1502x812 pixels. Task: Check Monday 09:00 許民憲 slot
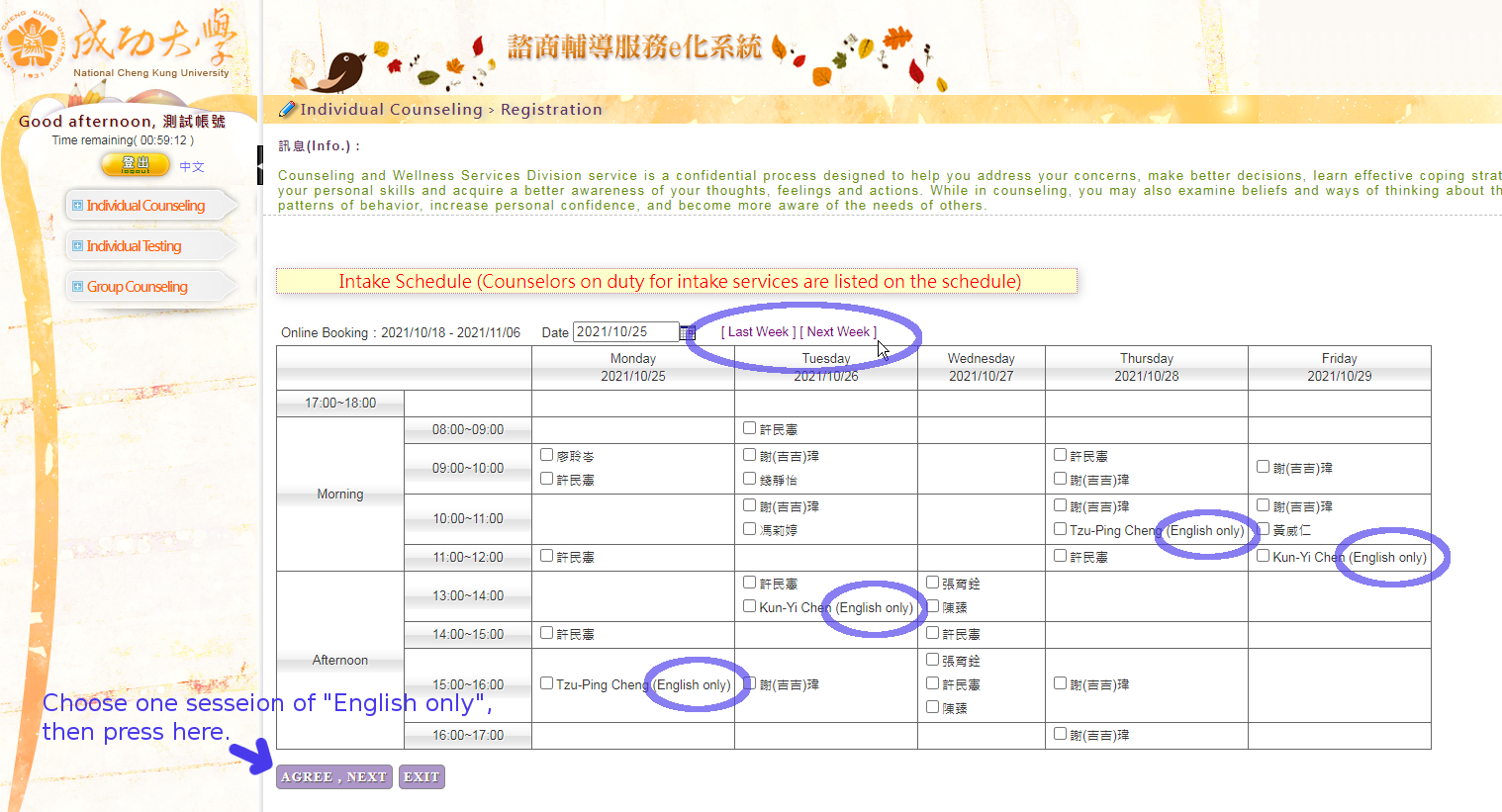coord(547,479)
